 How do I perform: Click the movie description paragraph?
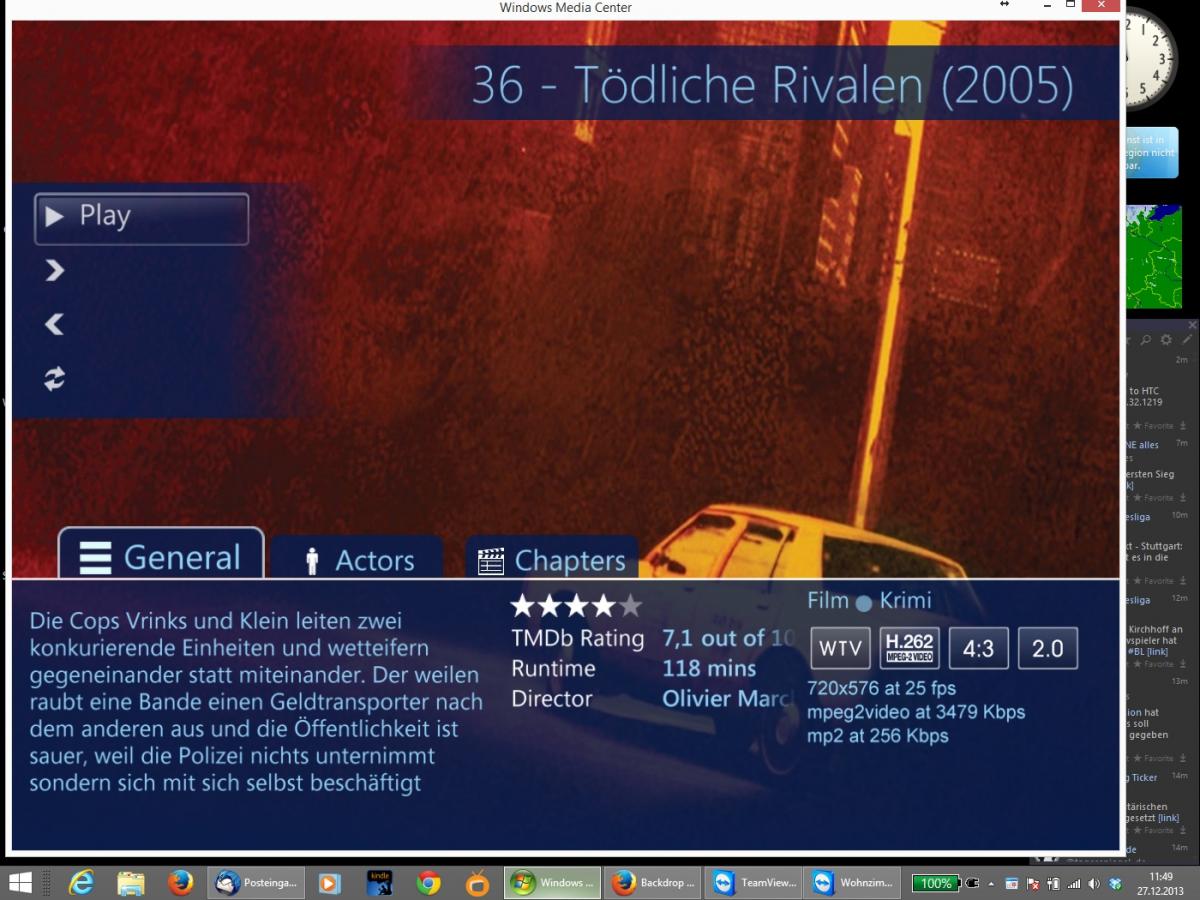point(256,702)
